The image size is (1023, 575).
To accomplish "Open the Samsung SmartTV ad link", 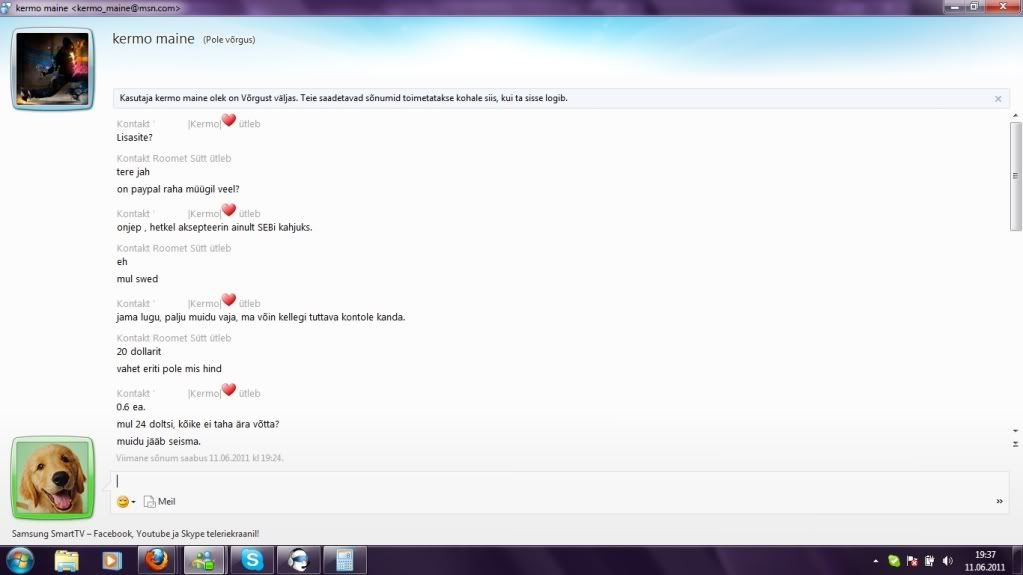I will point(135,534).
